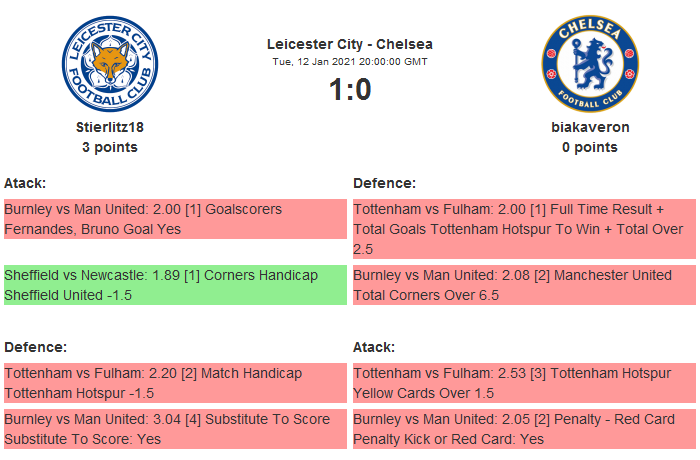Viewport: 700px width, 460px height.
Task: Click the lower-left Defence section heading
Action: click(x=35, y=347)
